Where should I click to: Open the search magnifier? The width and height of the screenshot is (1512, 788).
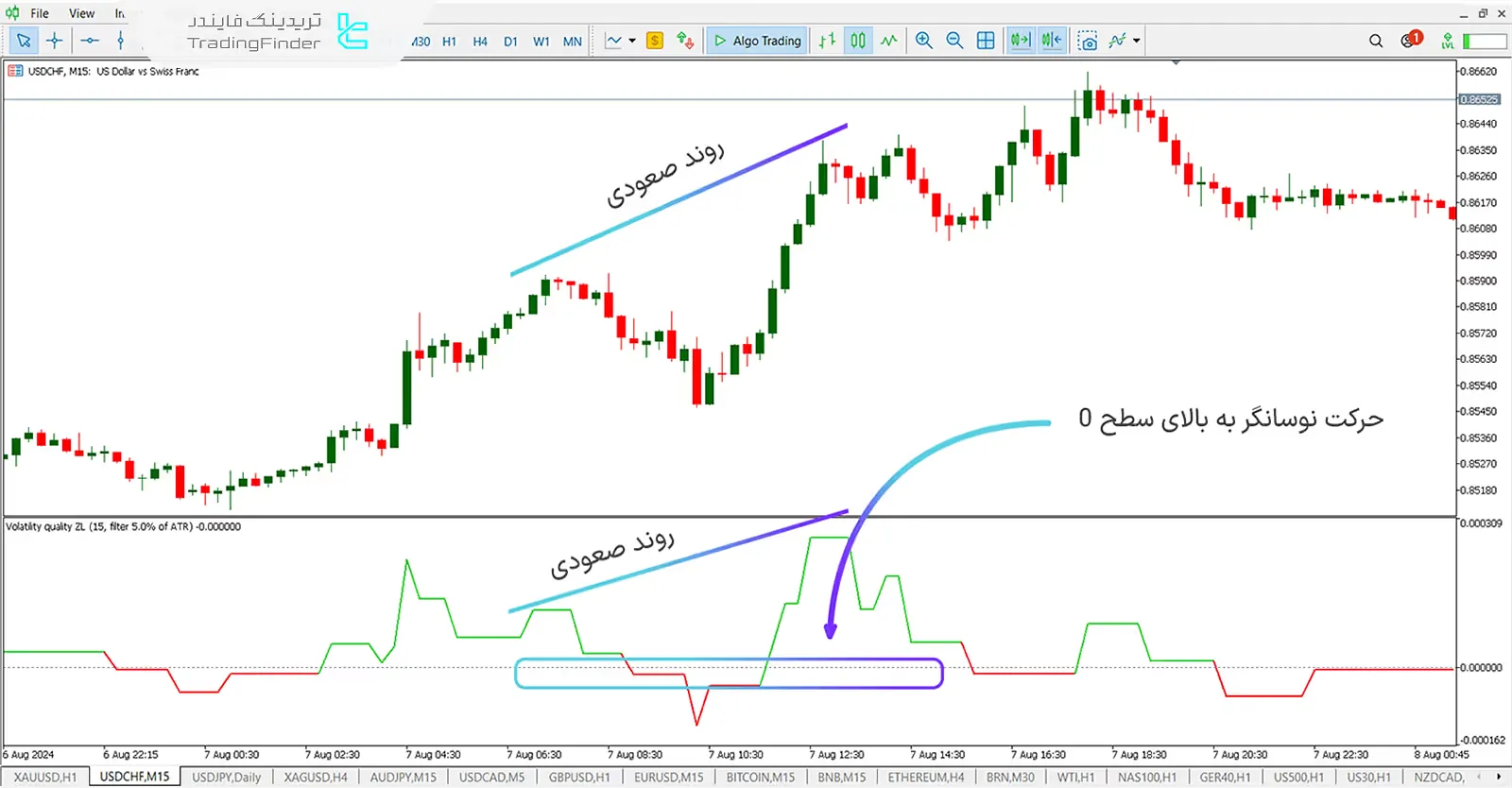[1376, 41]
